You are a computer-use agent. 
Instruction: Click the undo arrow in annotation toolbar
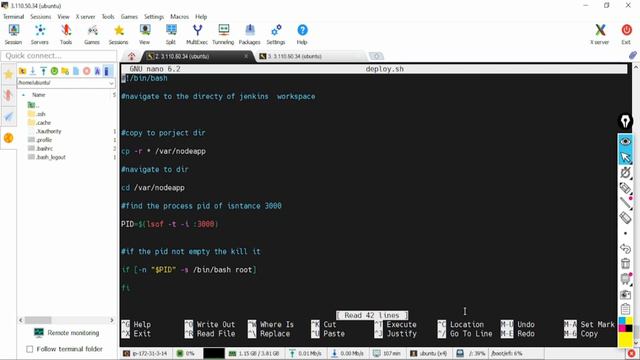[625, 248]
